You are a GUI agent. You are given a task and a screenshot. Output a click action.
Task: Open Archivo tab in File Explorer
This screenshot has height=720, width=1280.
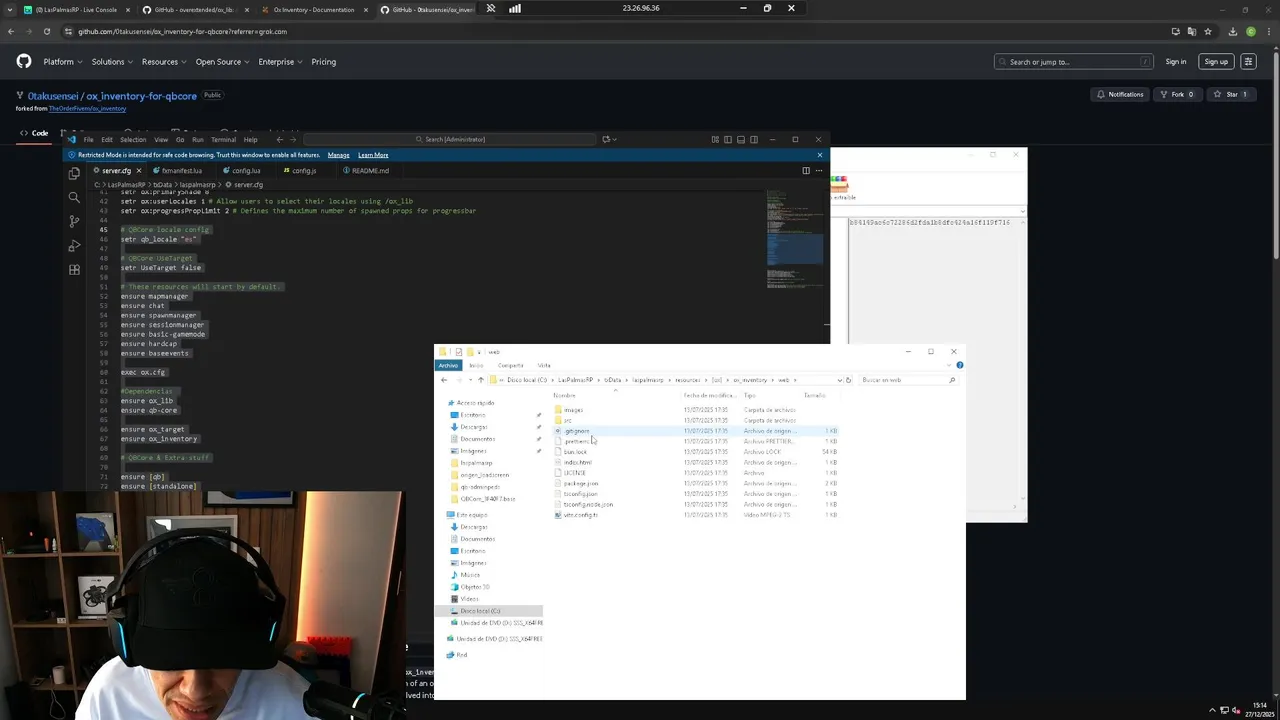pos(448,365)
